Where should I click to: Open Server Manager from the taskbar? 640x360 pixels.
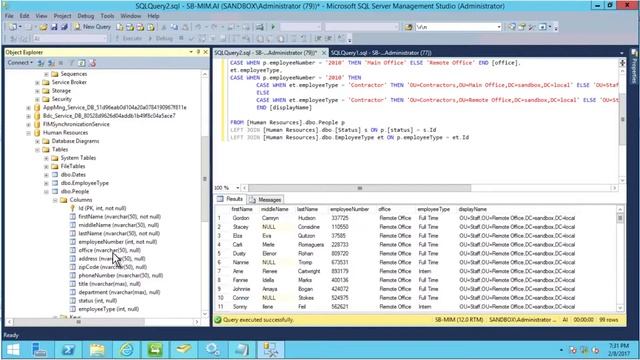[39, 350]
